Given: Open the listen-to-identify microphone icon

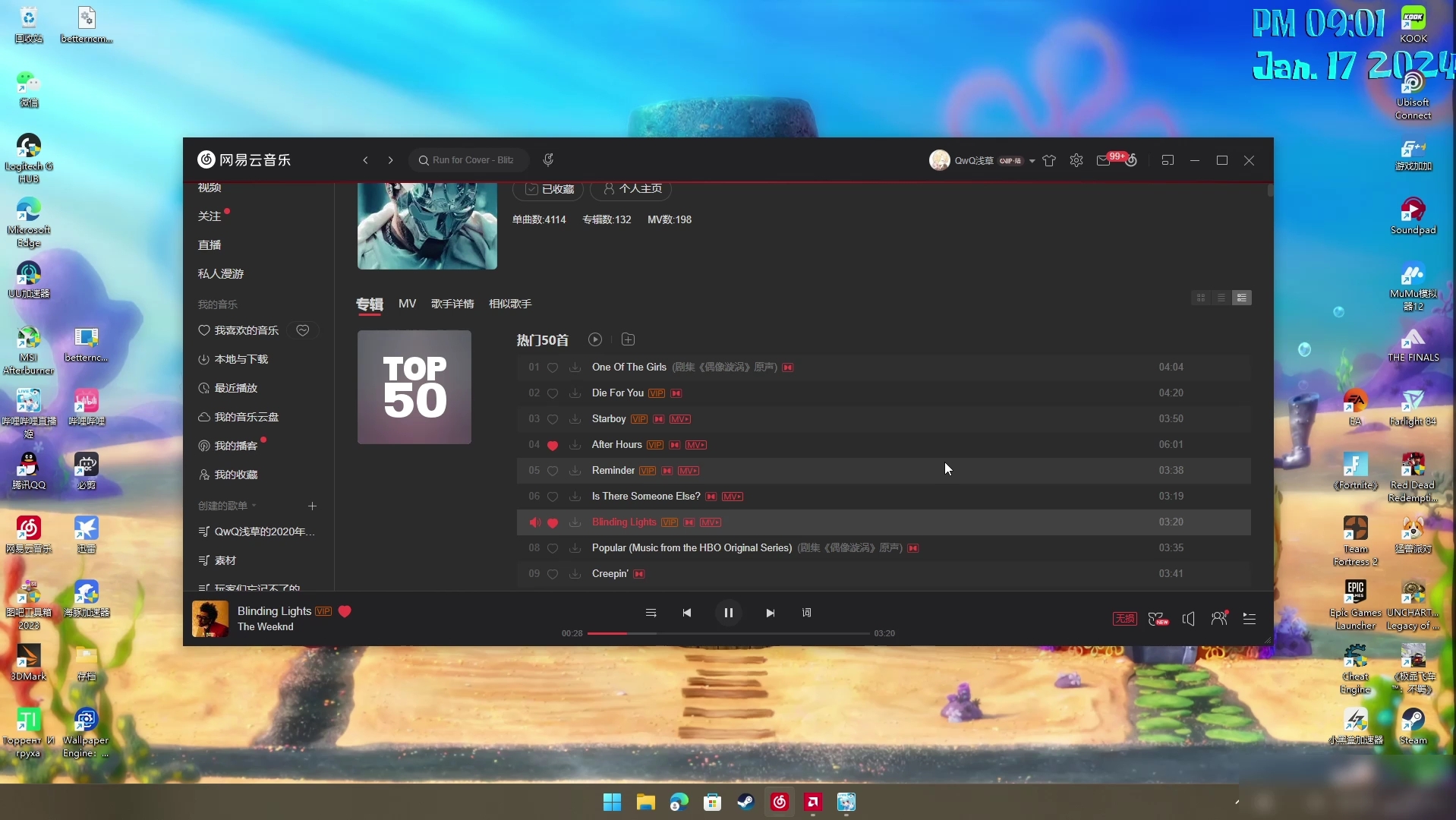Looking at the screenshot, I should 548,160.
